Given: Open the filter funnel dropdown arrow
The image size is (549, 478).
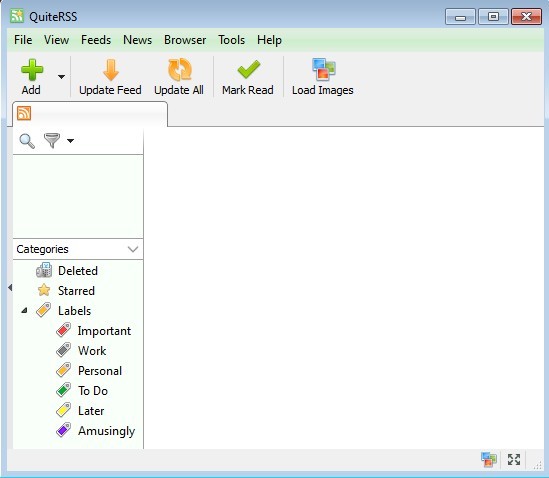Looking at the screenshot, I should tap(70, 141).
